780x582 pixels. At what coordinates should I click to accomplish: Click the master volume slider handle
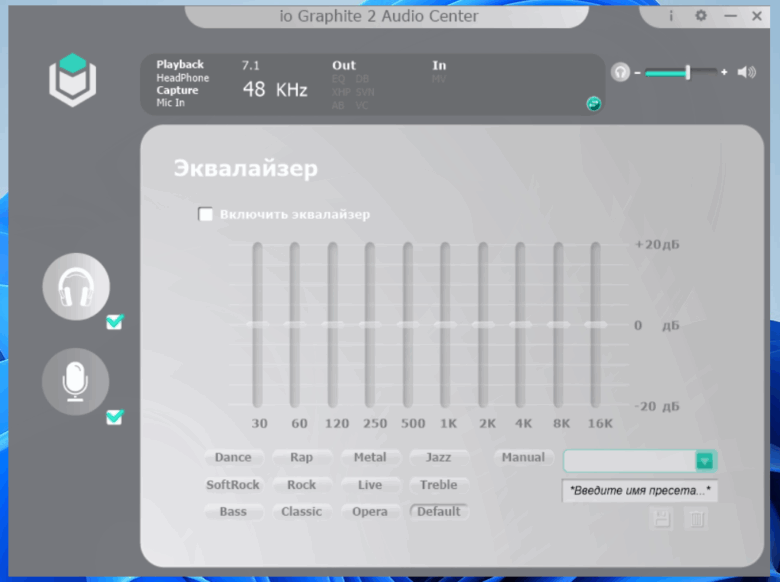coord(688,73)
